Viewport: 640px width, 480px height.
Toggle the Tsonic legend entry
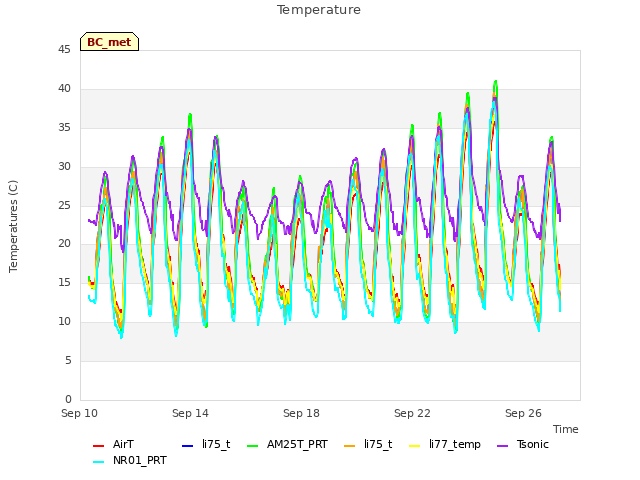[x=523, y=444]
